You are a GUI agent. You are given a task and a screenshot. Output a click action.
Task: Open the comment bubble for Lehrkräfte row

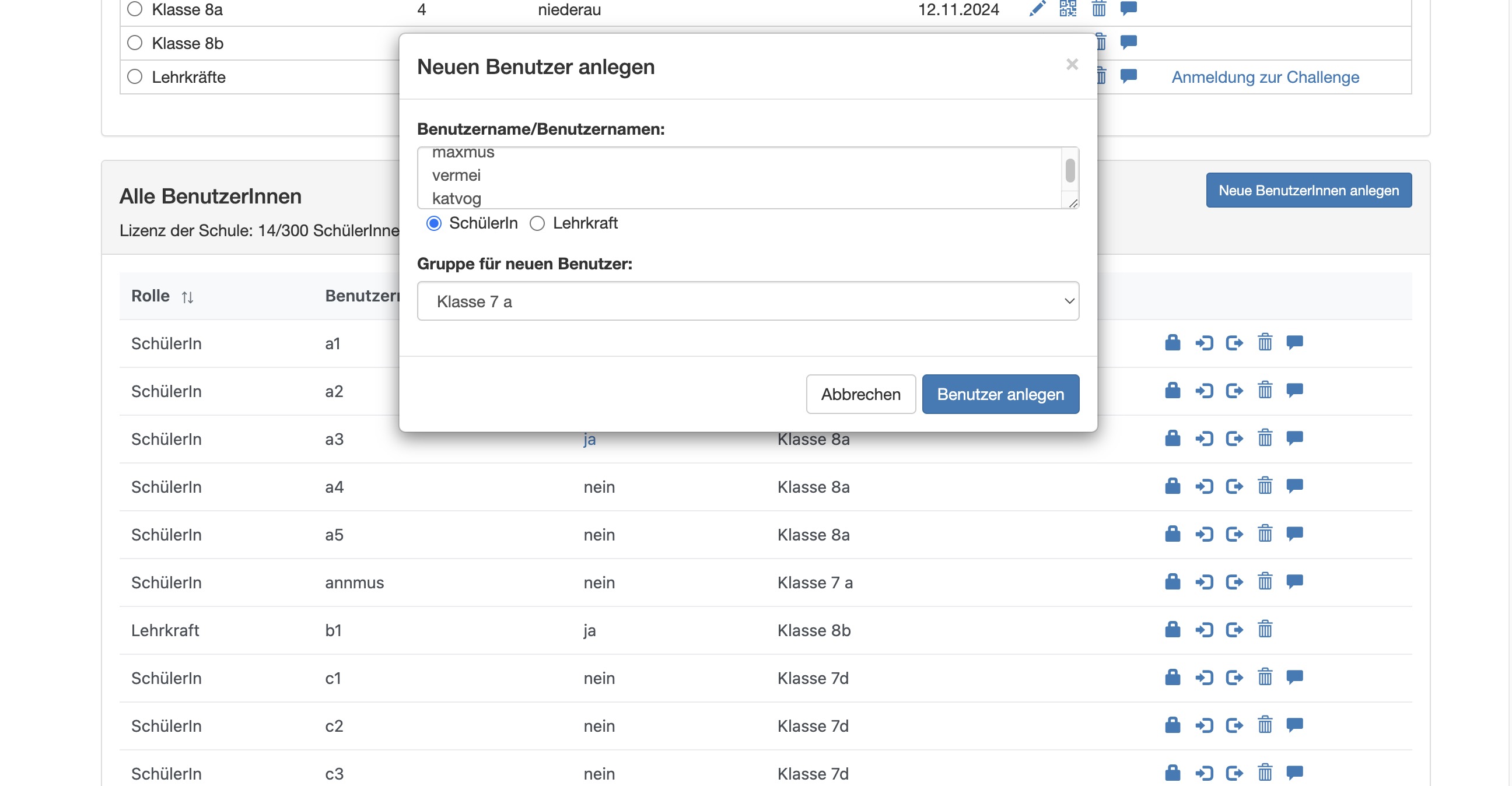pyautogui.click(x=1129, y=76)
